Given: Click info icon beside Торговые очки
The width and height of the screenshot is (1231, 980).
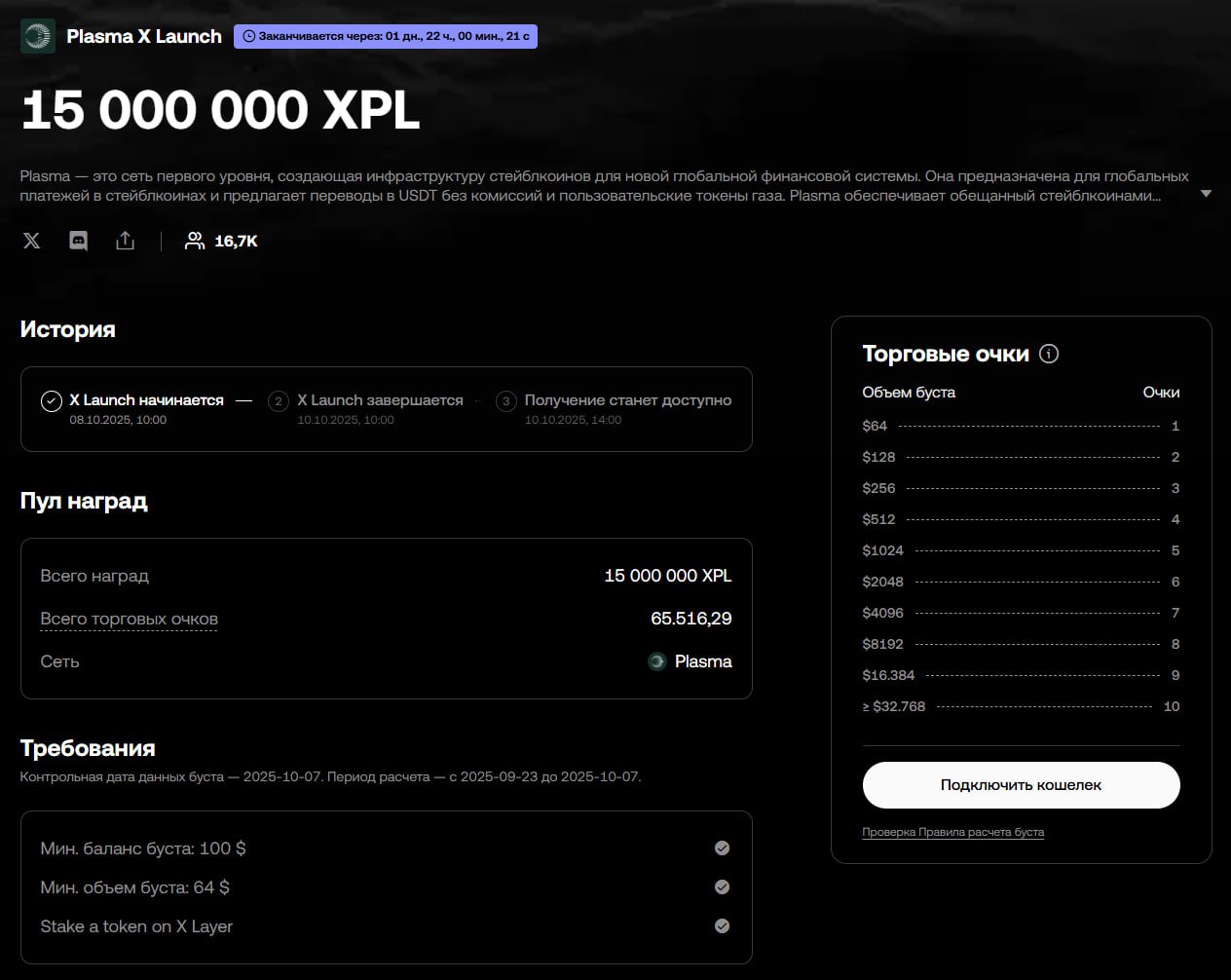Looking at the screenshot, I should click(x=1049, y=354).
